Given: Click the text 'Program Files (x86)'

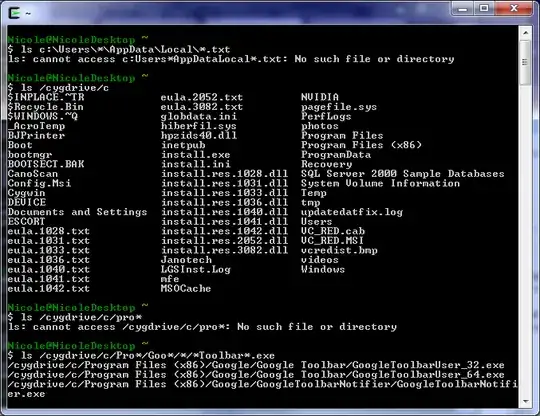Looking at the screenshot, I should click(x=362, y=145).
